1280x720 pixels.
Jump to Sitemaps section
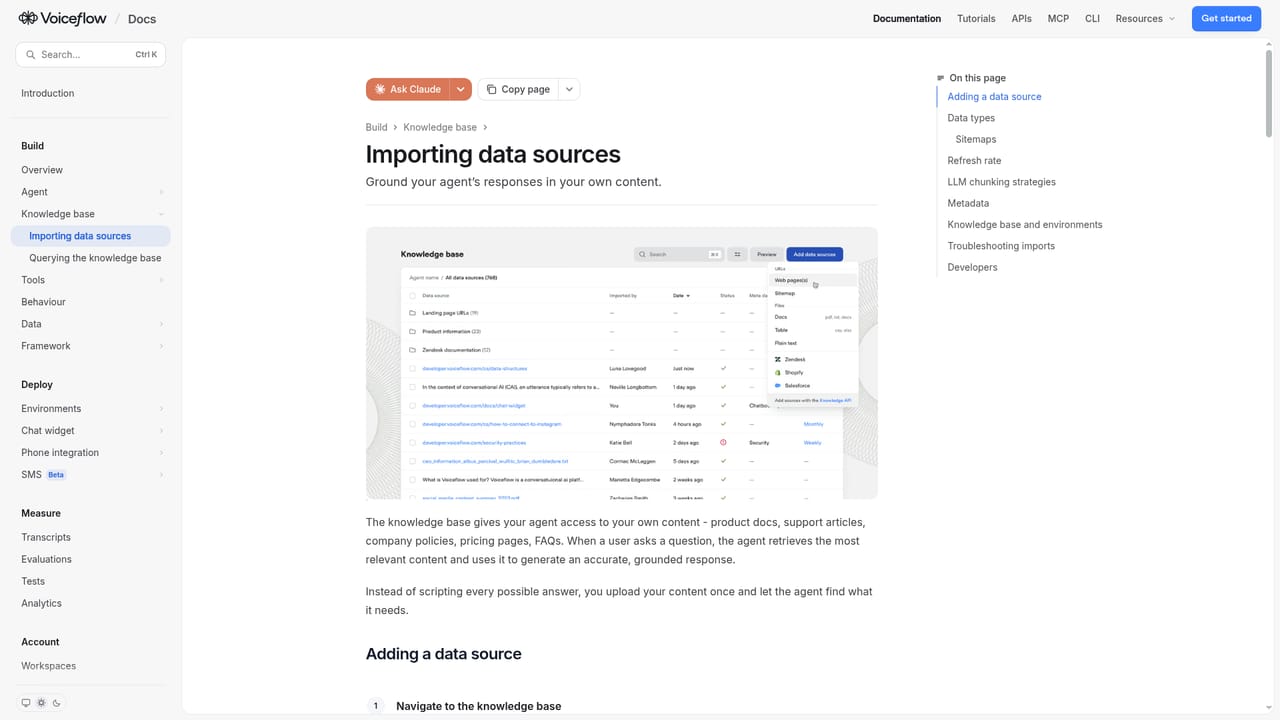click(x=976, y=139)
